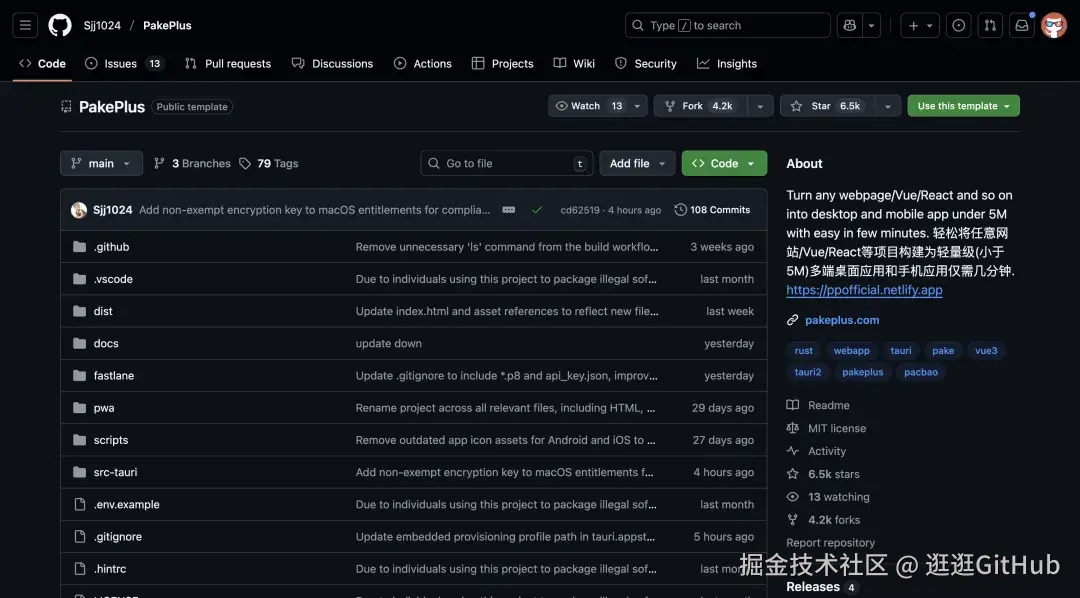Screen dimensions: 1080x598
Task: Open the .hintrc file
Action: coord(110,569)
